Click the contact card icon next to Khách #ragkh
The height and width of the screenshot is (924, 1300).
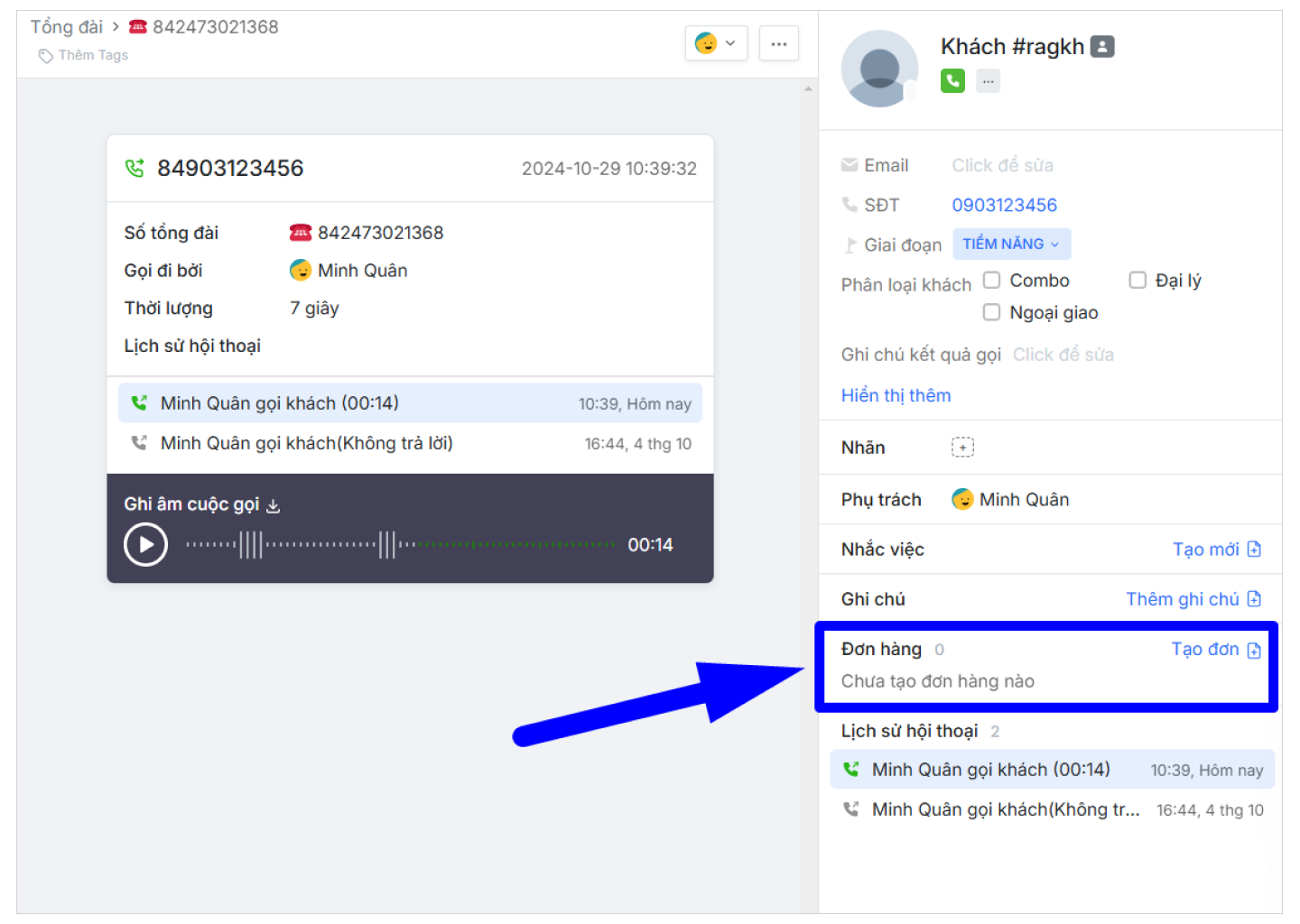coord(1102,47)
